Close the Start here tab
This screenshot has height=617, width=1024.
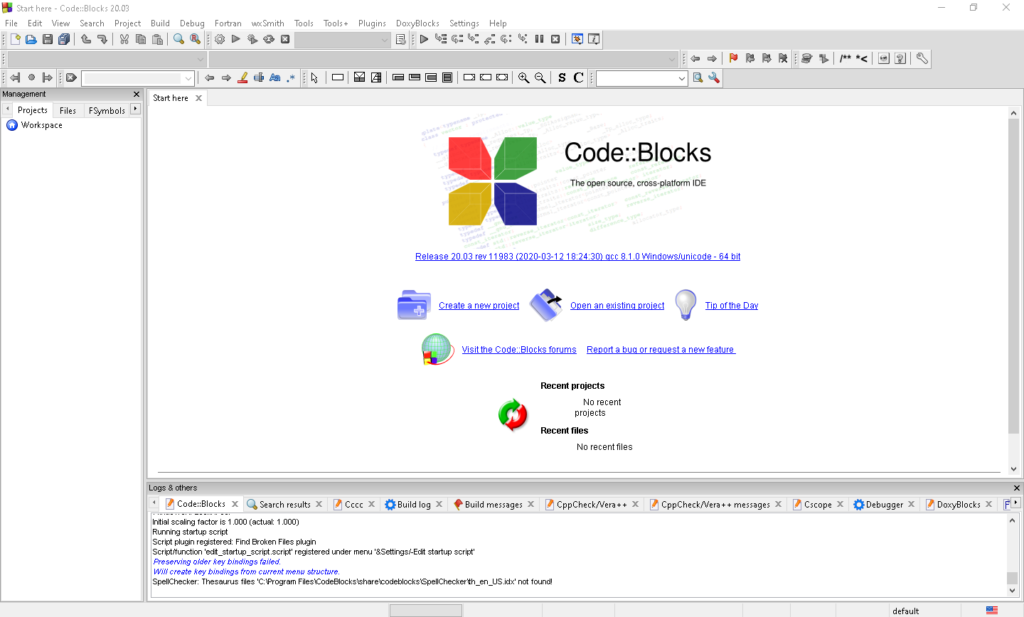coord(199,98)
